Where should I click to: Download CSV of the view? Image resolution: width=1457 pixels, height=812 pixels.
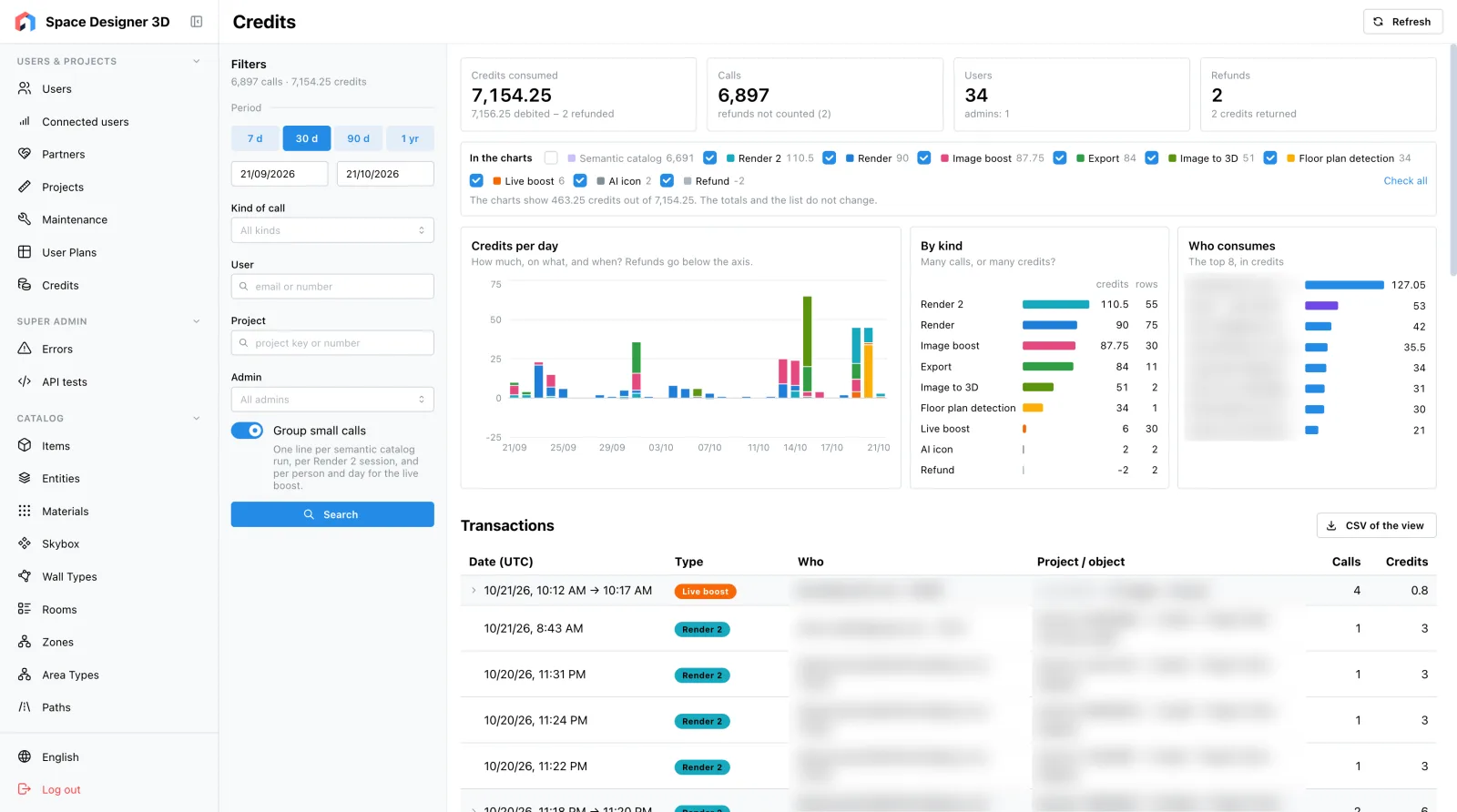tap(1376, 526)
